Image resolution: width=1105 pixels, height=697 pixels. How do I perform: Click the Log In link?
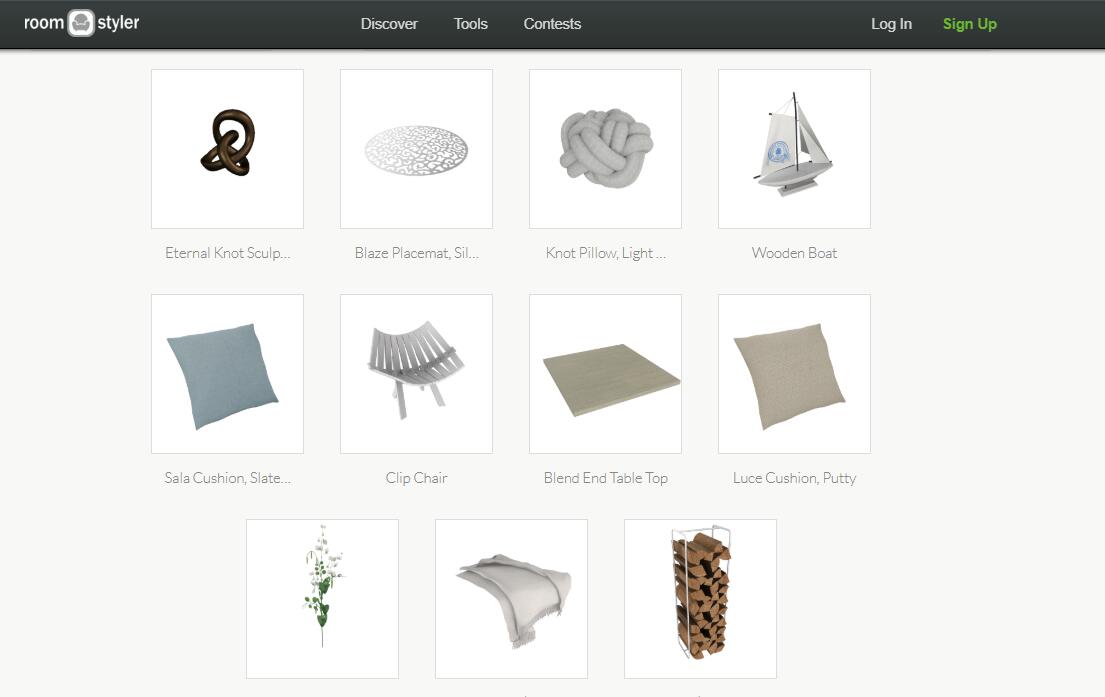click(891, 24)
